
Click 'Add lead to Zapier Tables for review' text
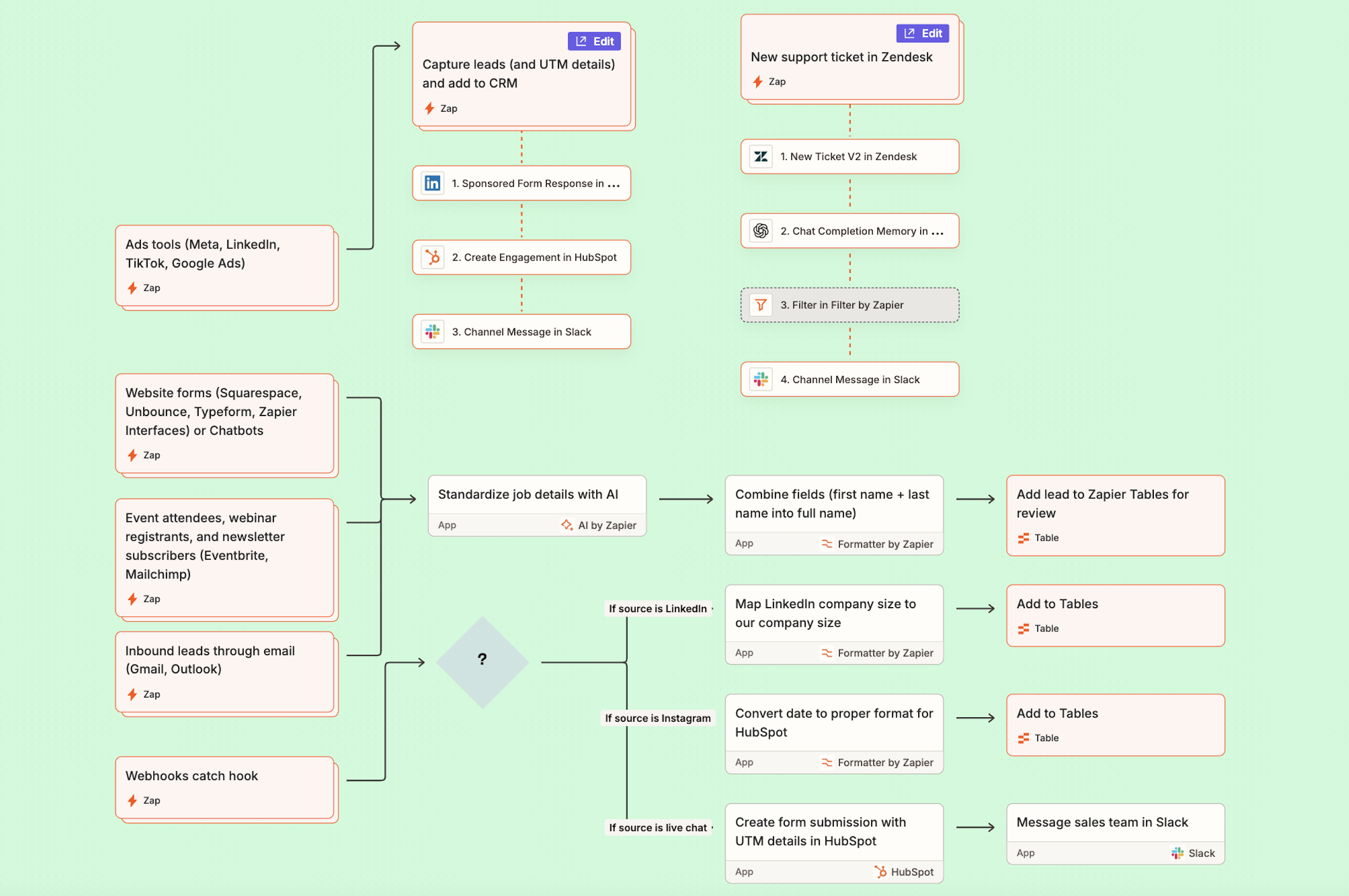click(x=1102, y=503)
